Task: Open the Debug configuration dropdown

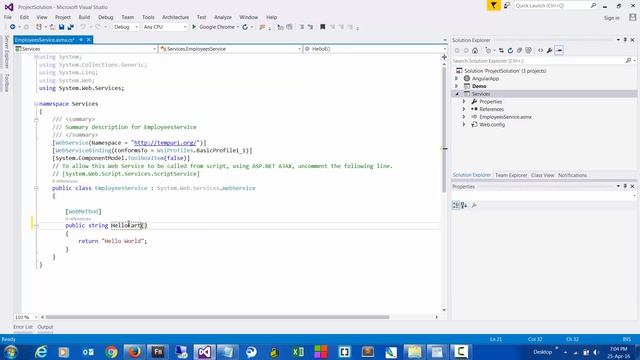Action: pyautogui.click(x=126, y=27)
